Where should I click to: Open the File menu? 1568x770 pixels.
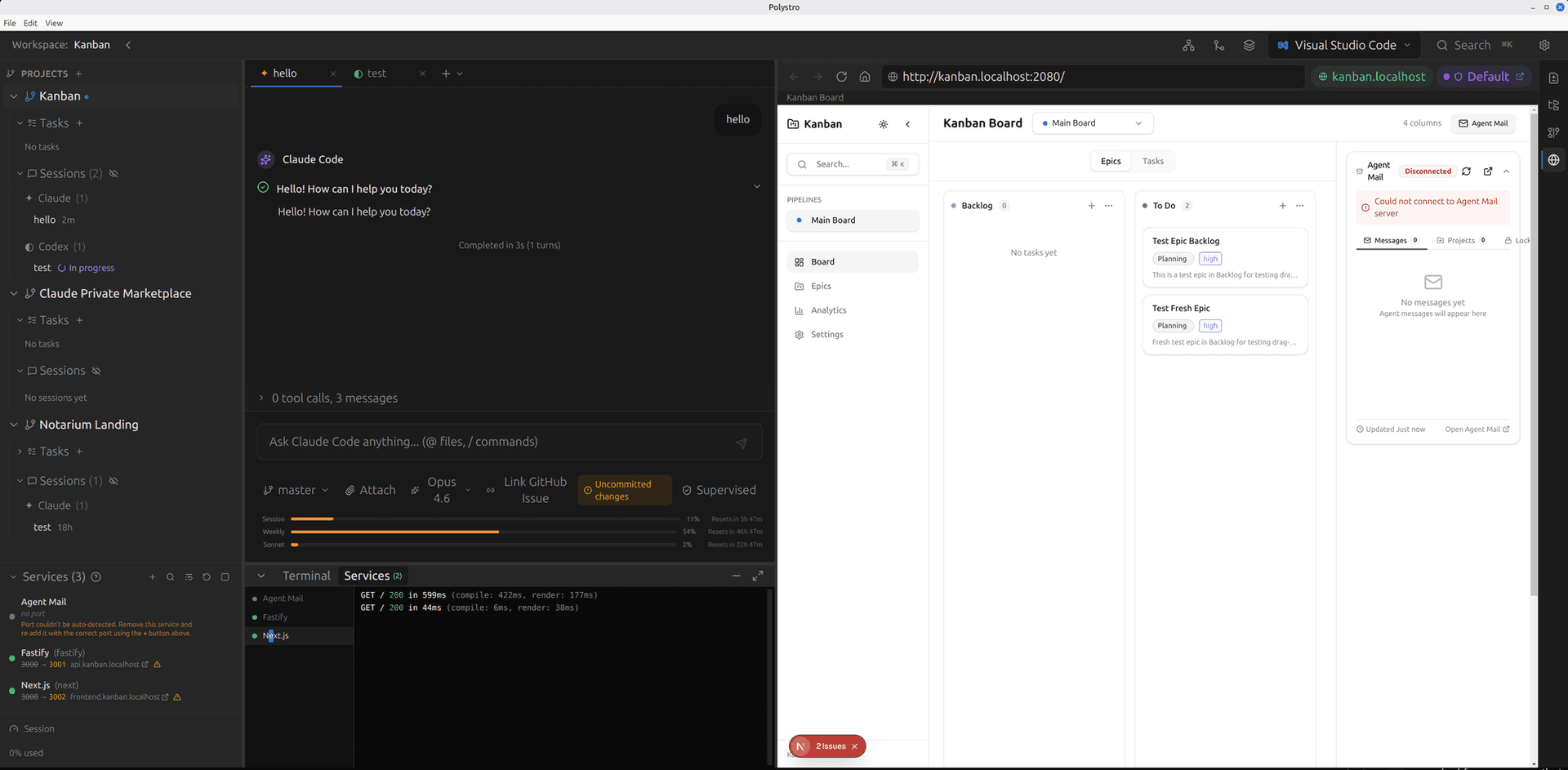(10, 23)
